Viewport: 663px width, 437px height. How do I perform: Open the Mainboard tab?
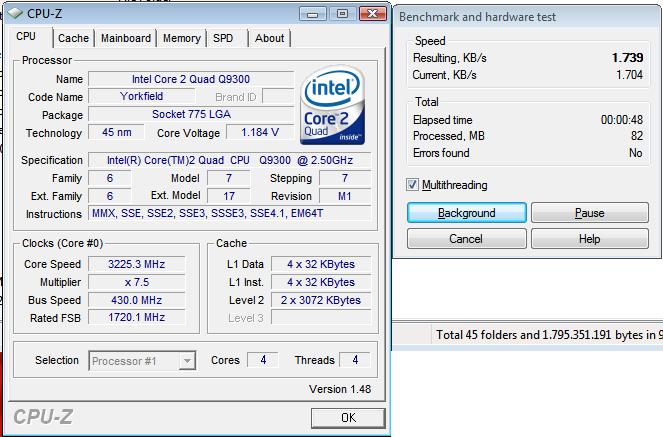point(126,38)
